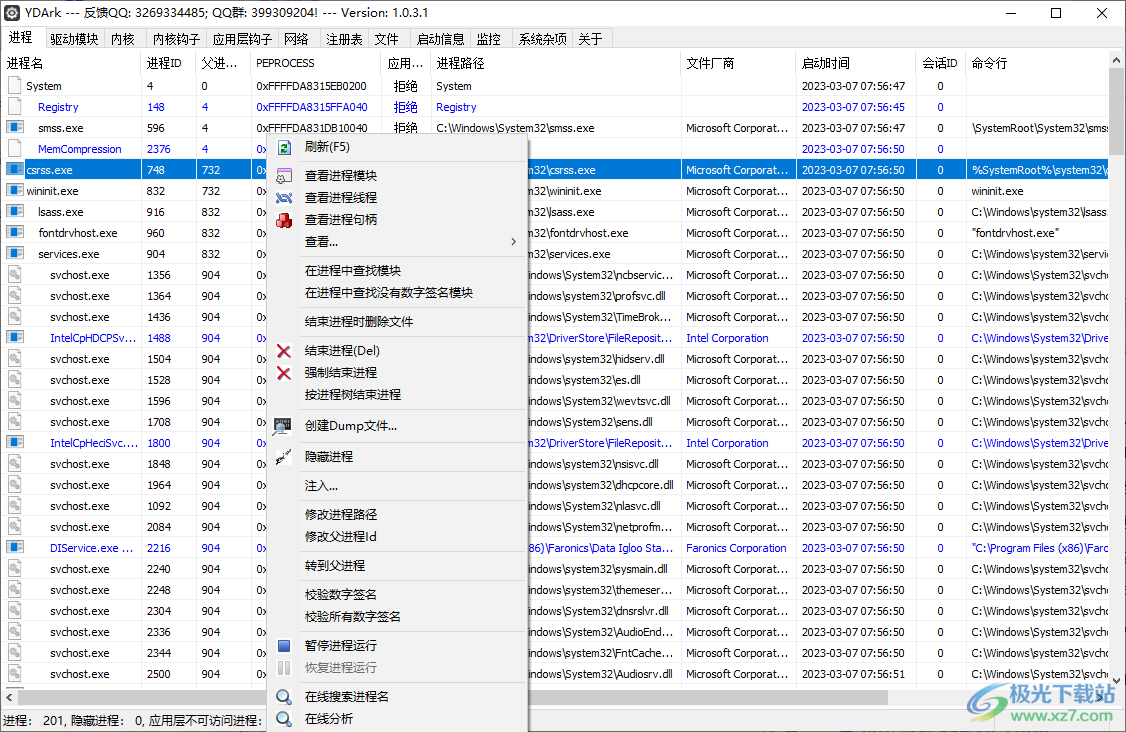The width and height of the screenshot is (1126, 732).
Task: Click the blue square suspend icon beside 暂停进程运行
Action: pos(284,646)
